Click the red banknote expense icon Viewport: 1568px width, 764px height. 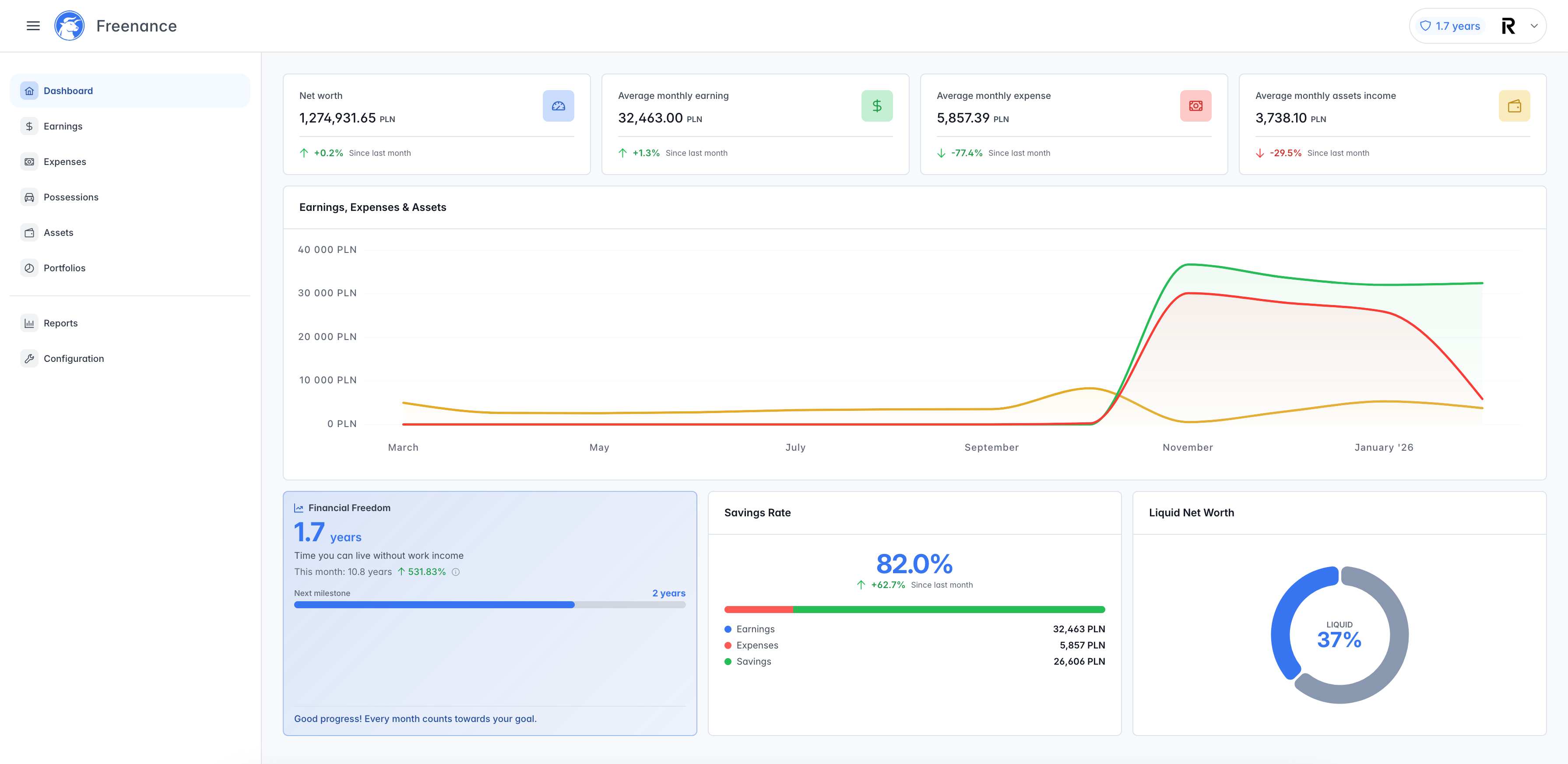(1195, 106)
